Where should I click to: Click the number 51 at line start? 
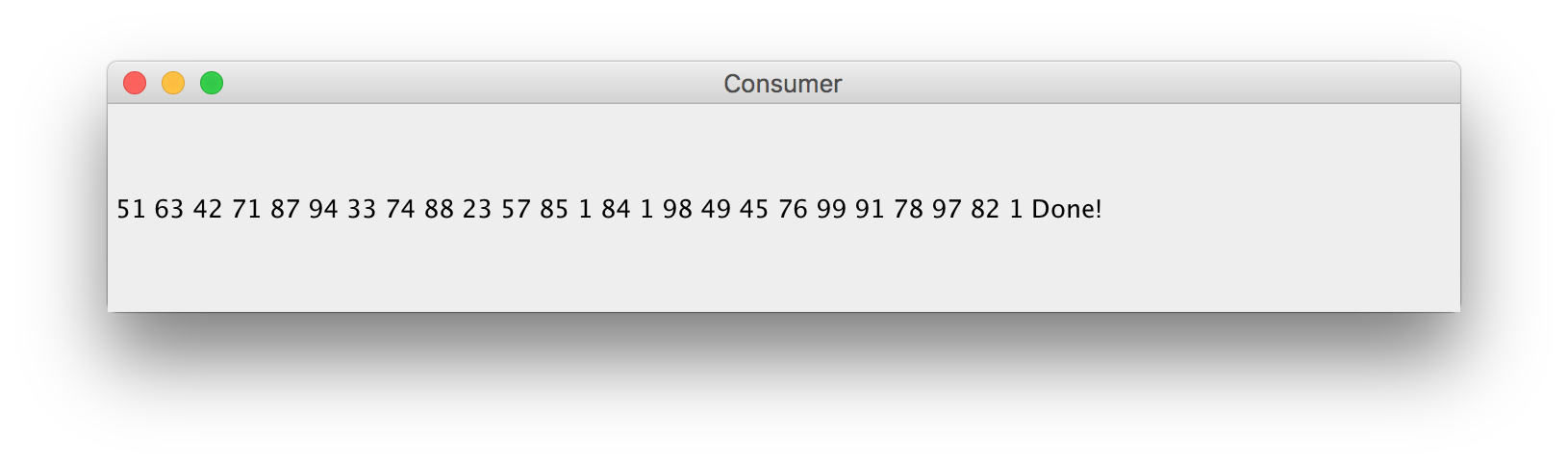(x=131, y=209)
